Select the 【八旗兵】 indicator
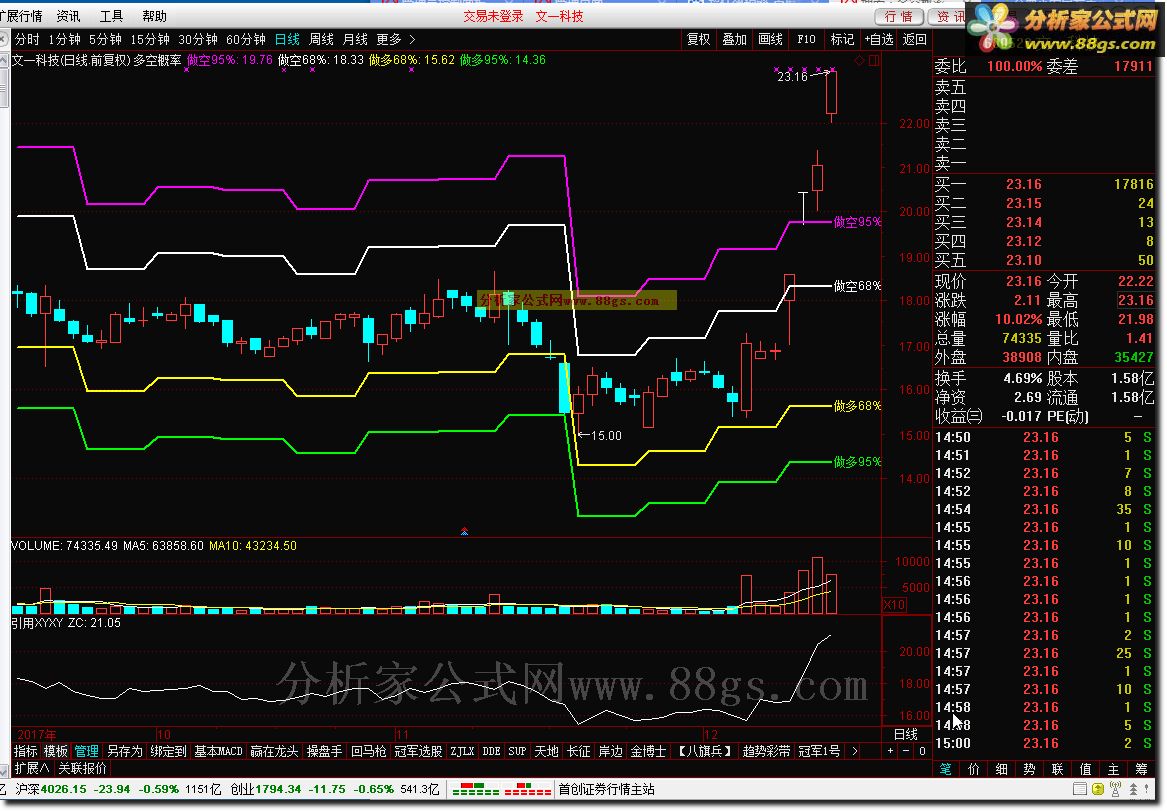 pos(704,751)
